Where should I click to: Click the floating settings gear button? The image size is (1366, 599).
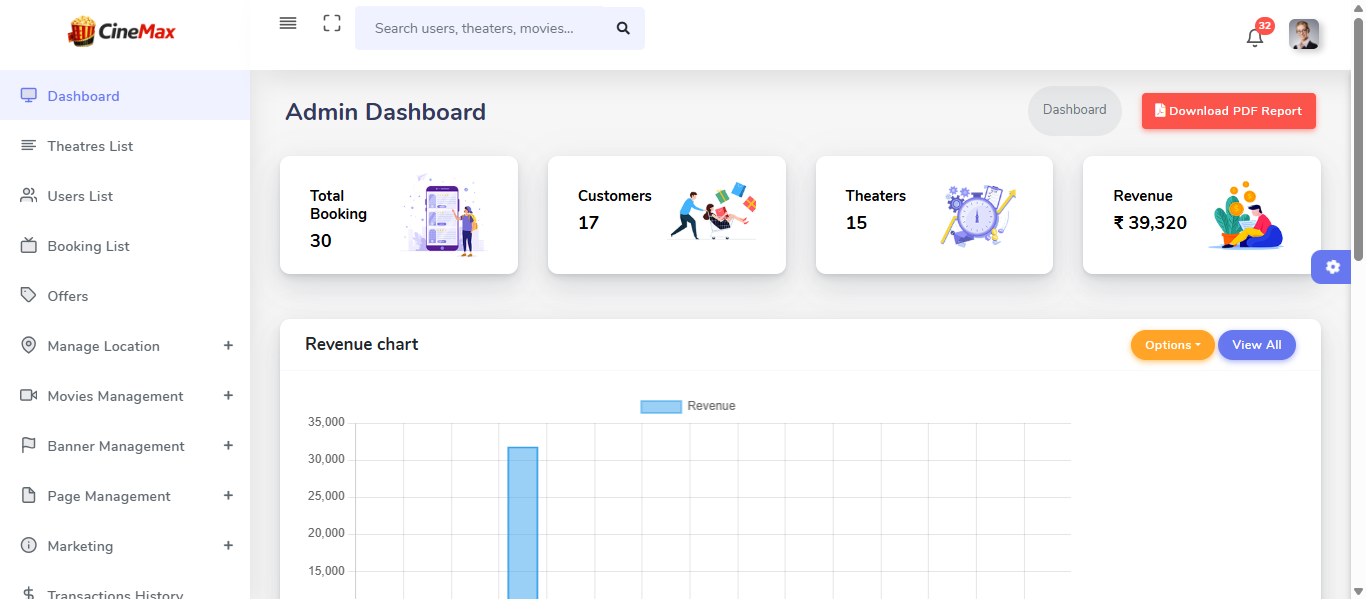click(1332, 267)
